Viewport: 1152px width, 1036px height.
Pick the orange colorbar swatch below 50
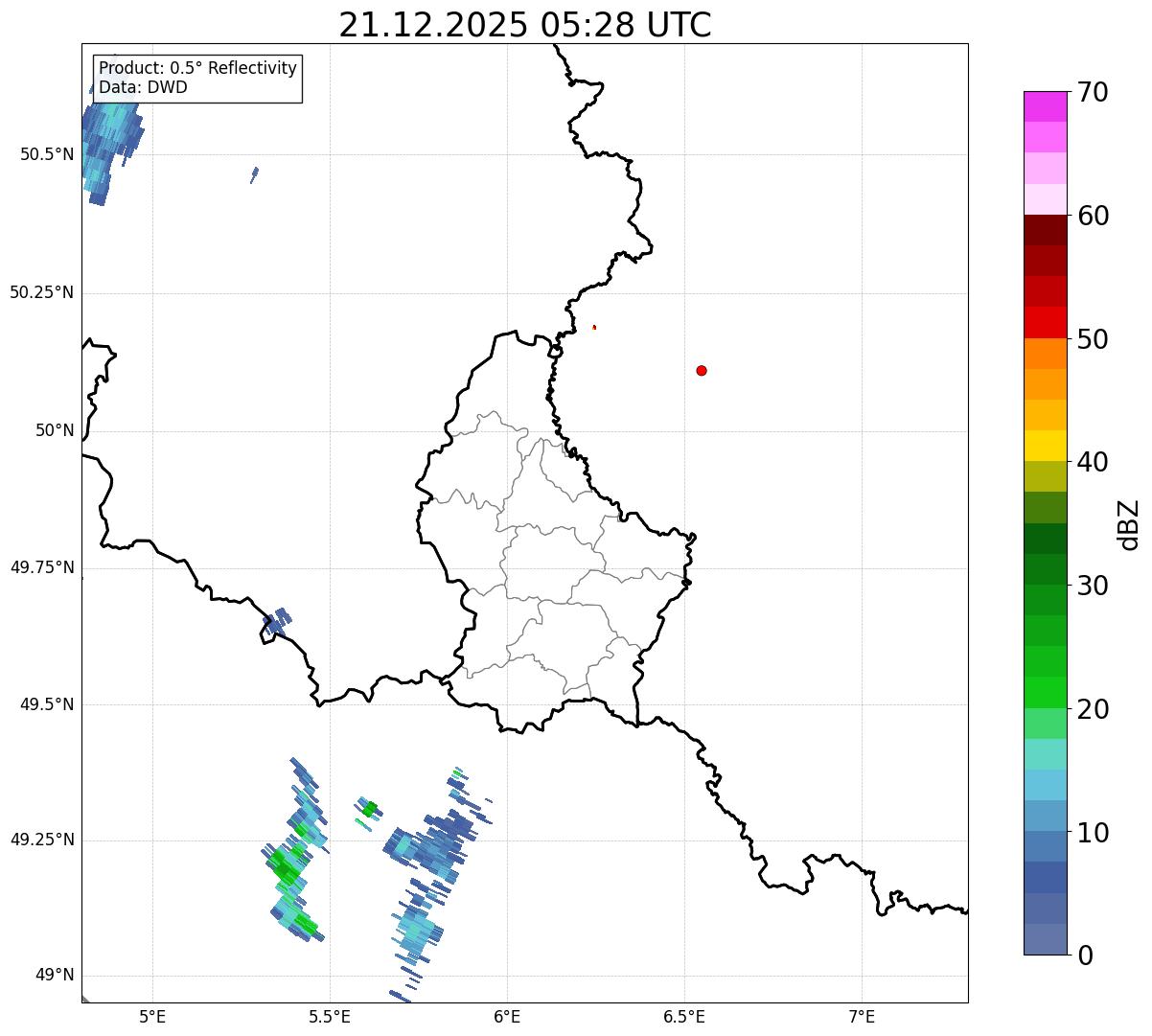1045,354
